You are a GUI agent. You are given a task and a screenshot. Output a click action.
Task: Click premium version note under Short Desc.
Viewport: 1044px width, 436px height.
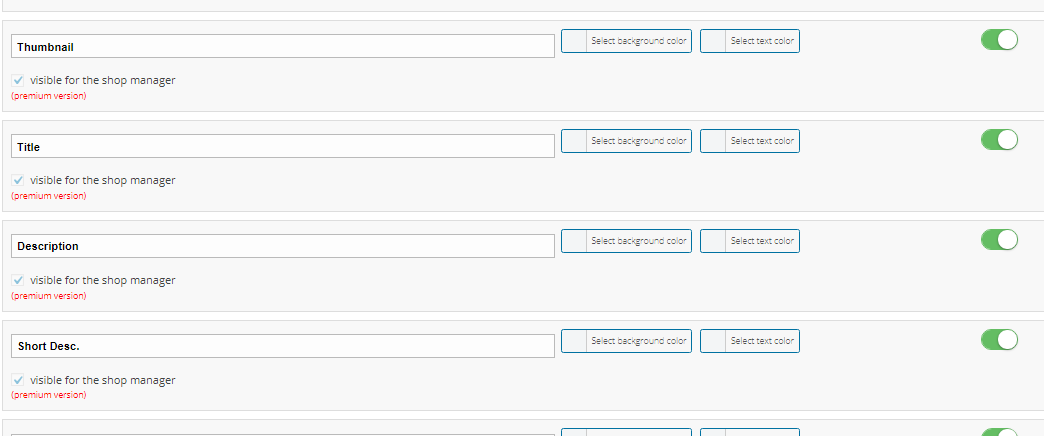click(x=49, y=395)
